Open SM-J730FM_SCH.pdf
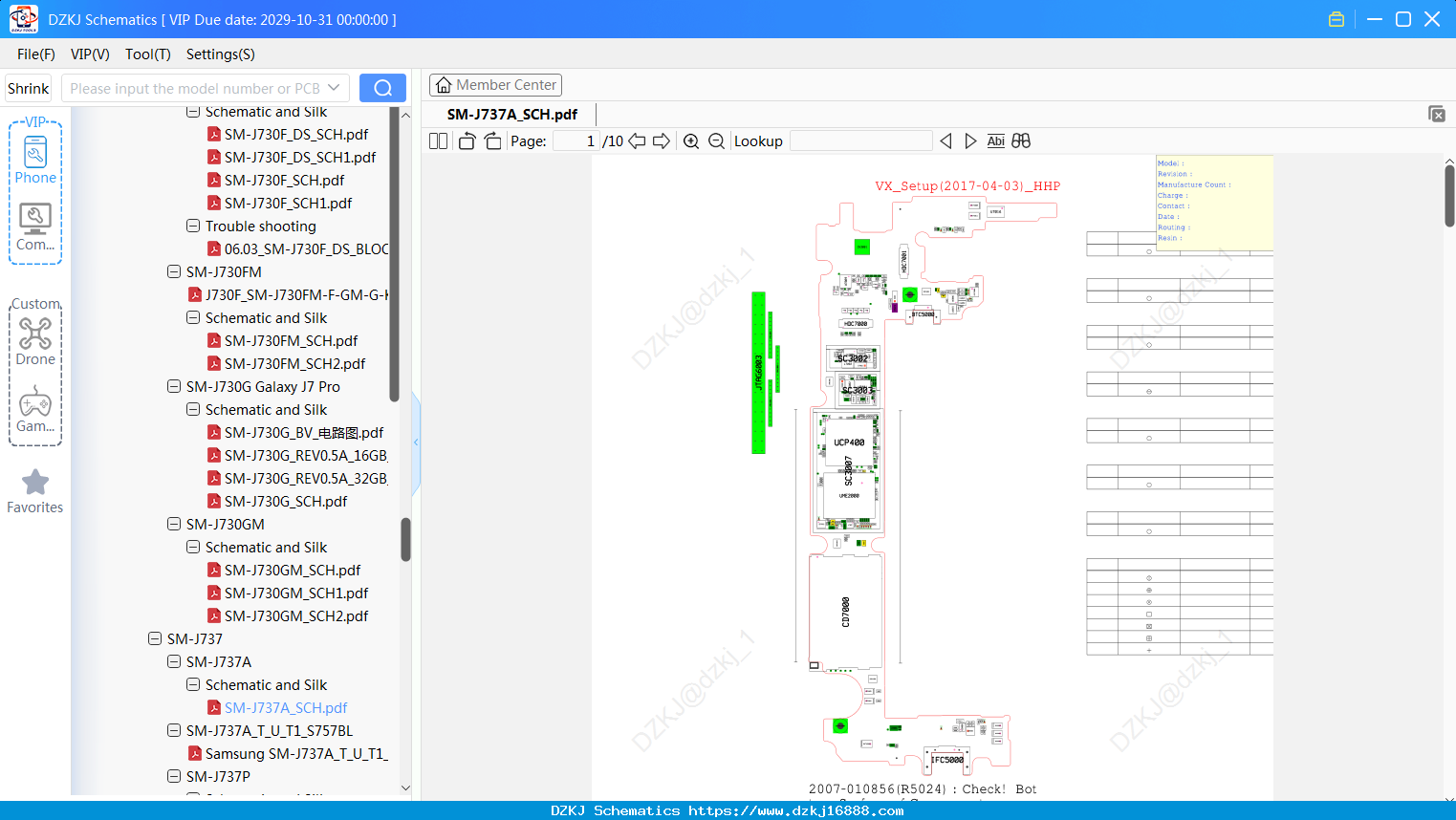Viewport: 1456px width, 820px height. click(291, 341)
